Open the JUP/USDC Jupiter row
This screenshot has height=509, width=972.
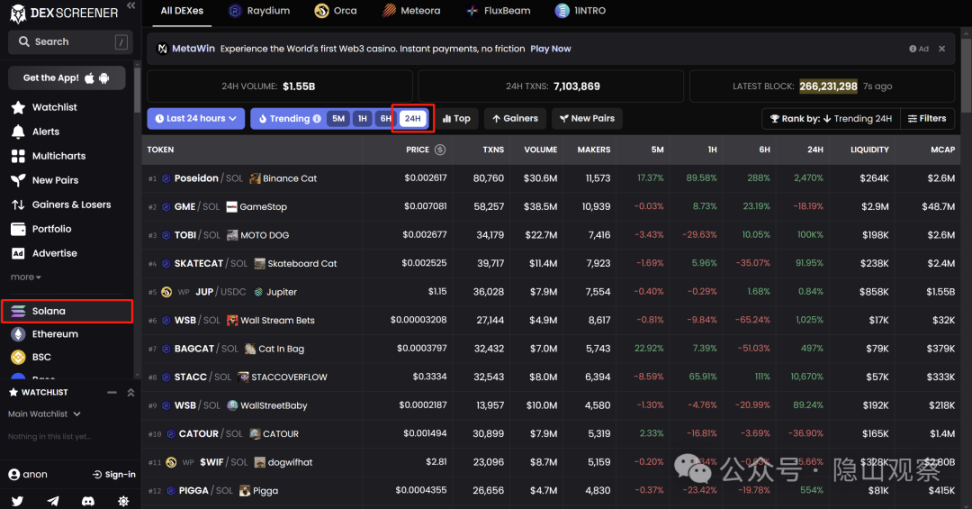[x=552, y=291]
